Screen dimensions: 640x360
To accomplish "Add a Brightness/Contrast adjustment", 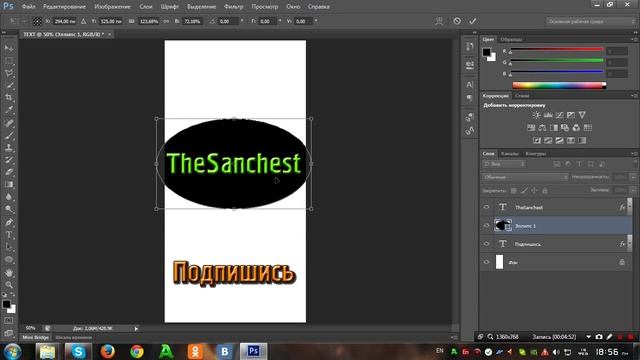I will [x=536, y=115].
